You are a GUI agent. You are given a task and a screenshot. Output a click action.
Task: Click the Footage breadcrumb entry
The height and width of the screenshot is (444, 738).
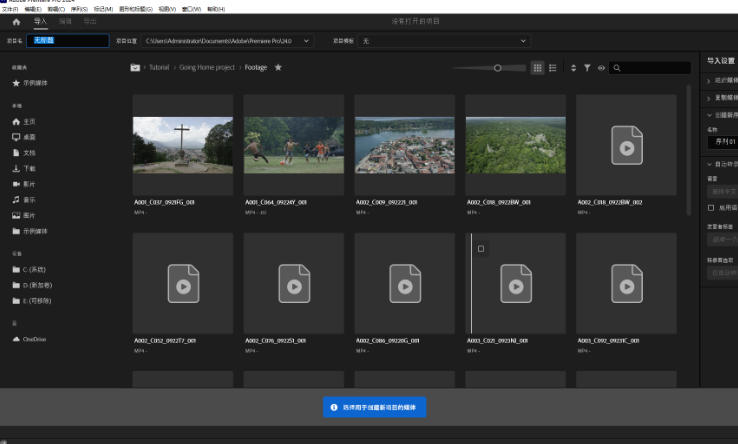(x=256, y=67)
